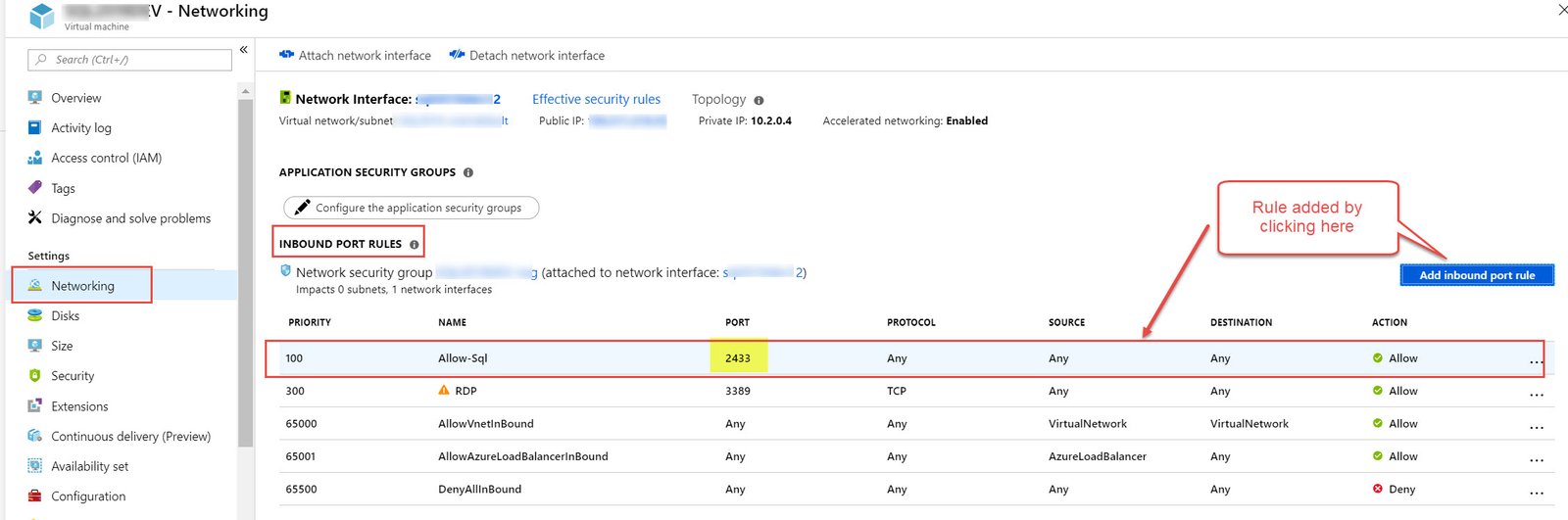This screenshot has width=1568, height=520.
Task: Open more options for RDP rule
Action: click(x=1536, y=395)
